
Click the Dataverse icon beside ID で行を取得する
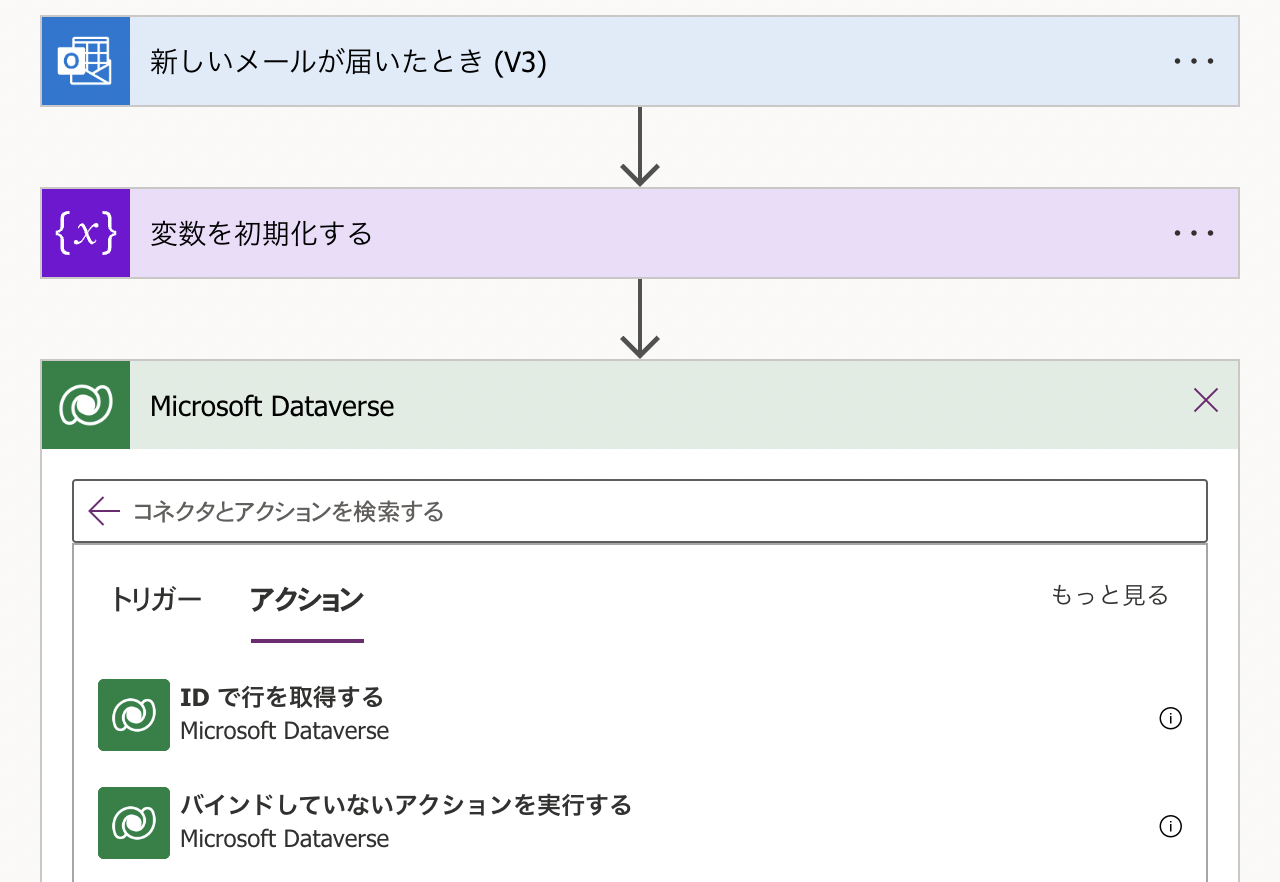(134, 715)
